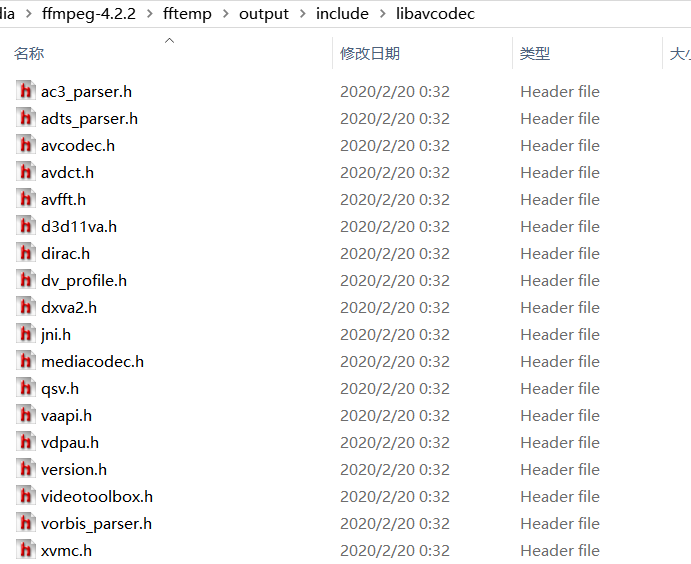Select the file name adts_parser.h

(89, 119)
